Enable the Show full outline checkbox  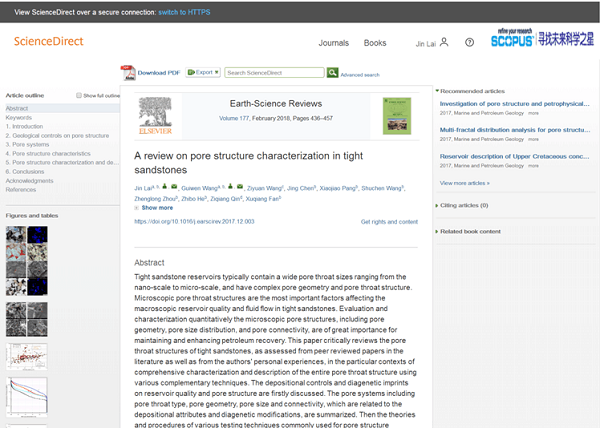click(79, 96)
